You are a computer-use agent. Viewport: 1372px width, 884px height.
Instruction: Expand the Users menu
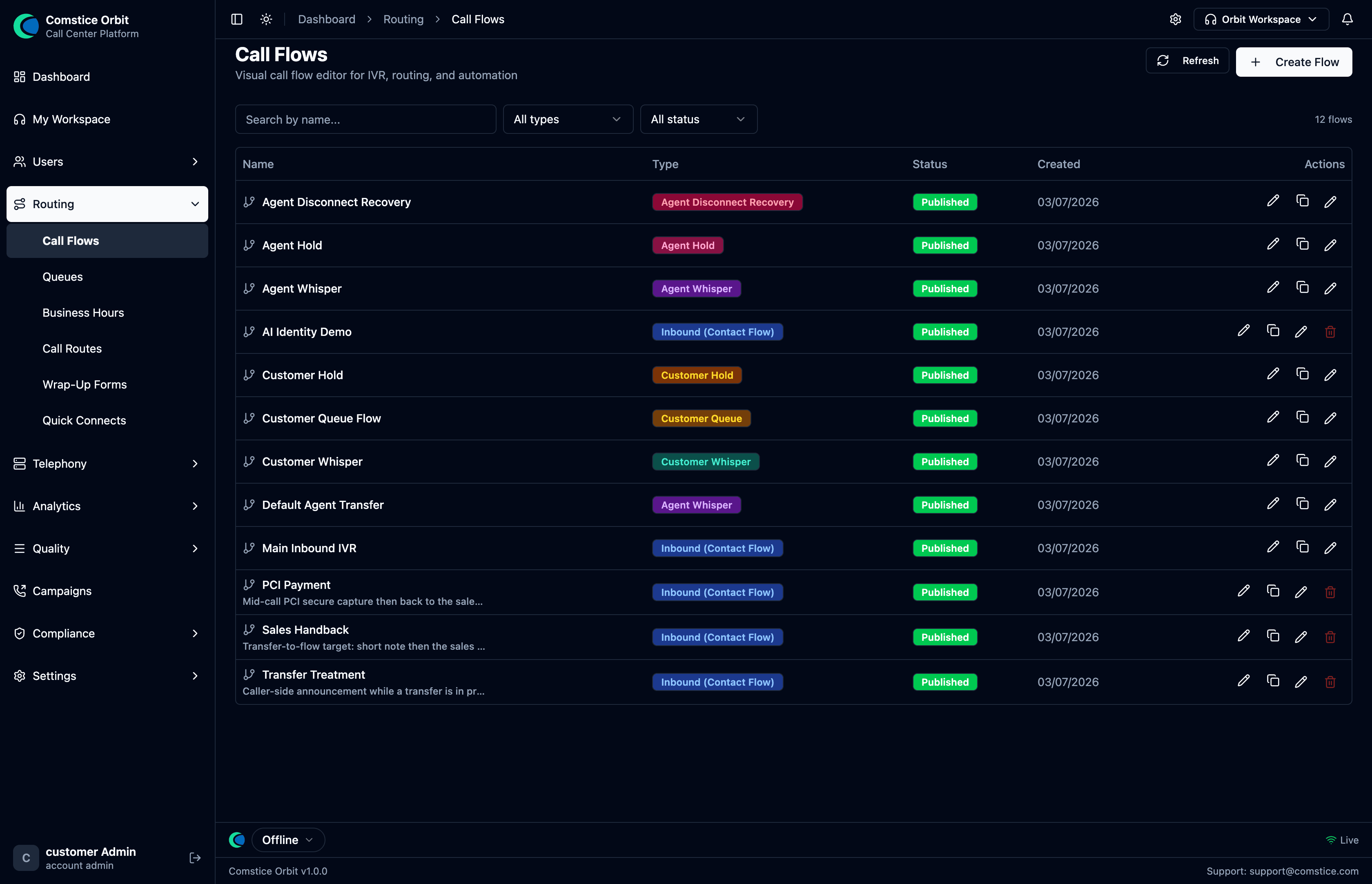[x=107, y=162]
